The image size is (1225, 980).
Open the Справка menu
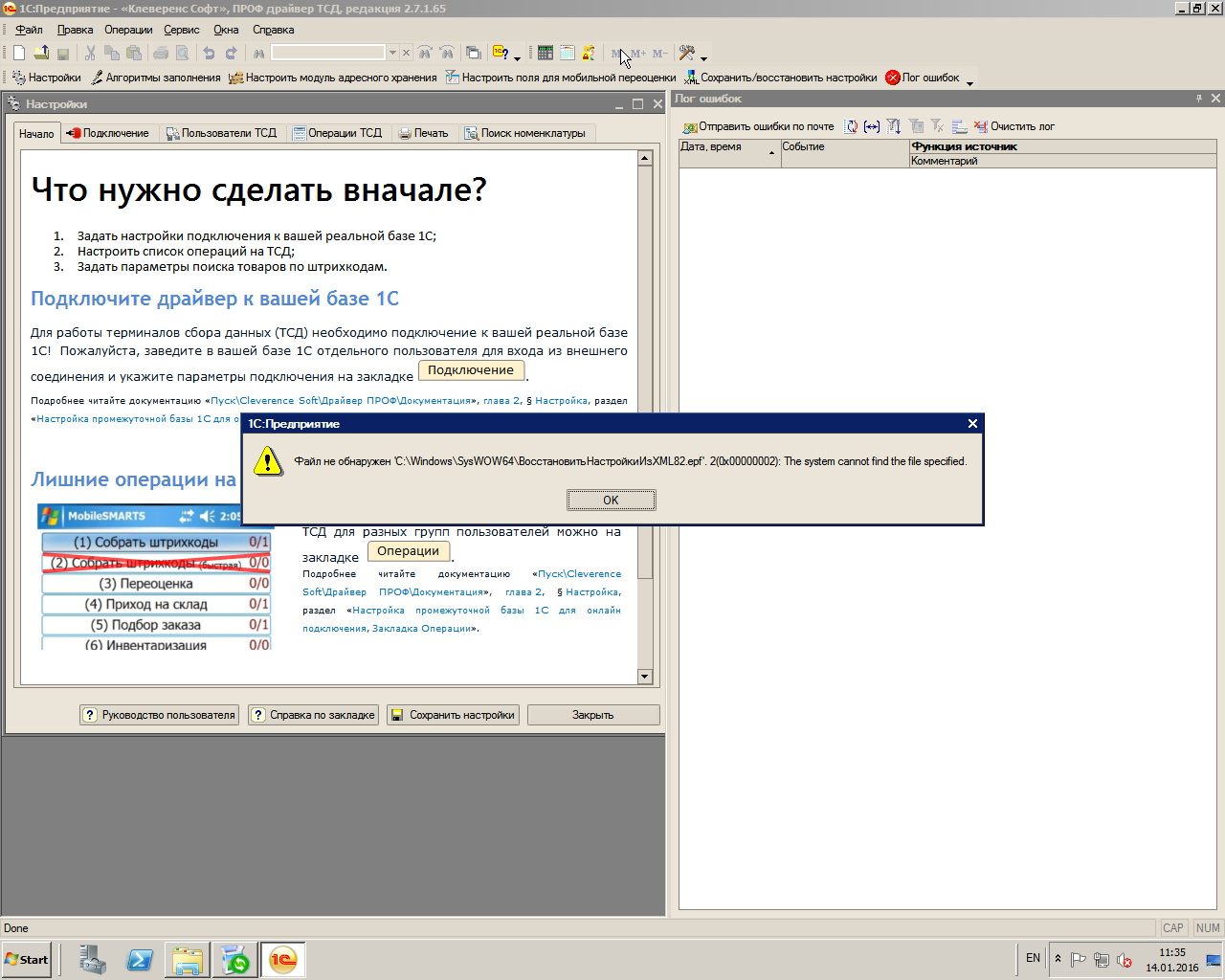273,30
